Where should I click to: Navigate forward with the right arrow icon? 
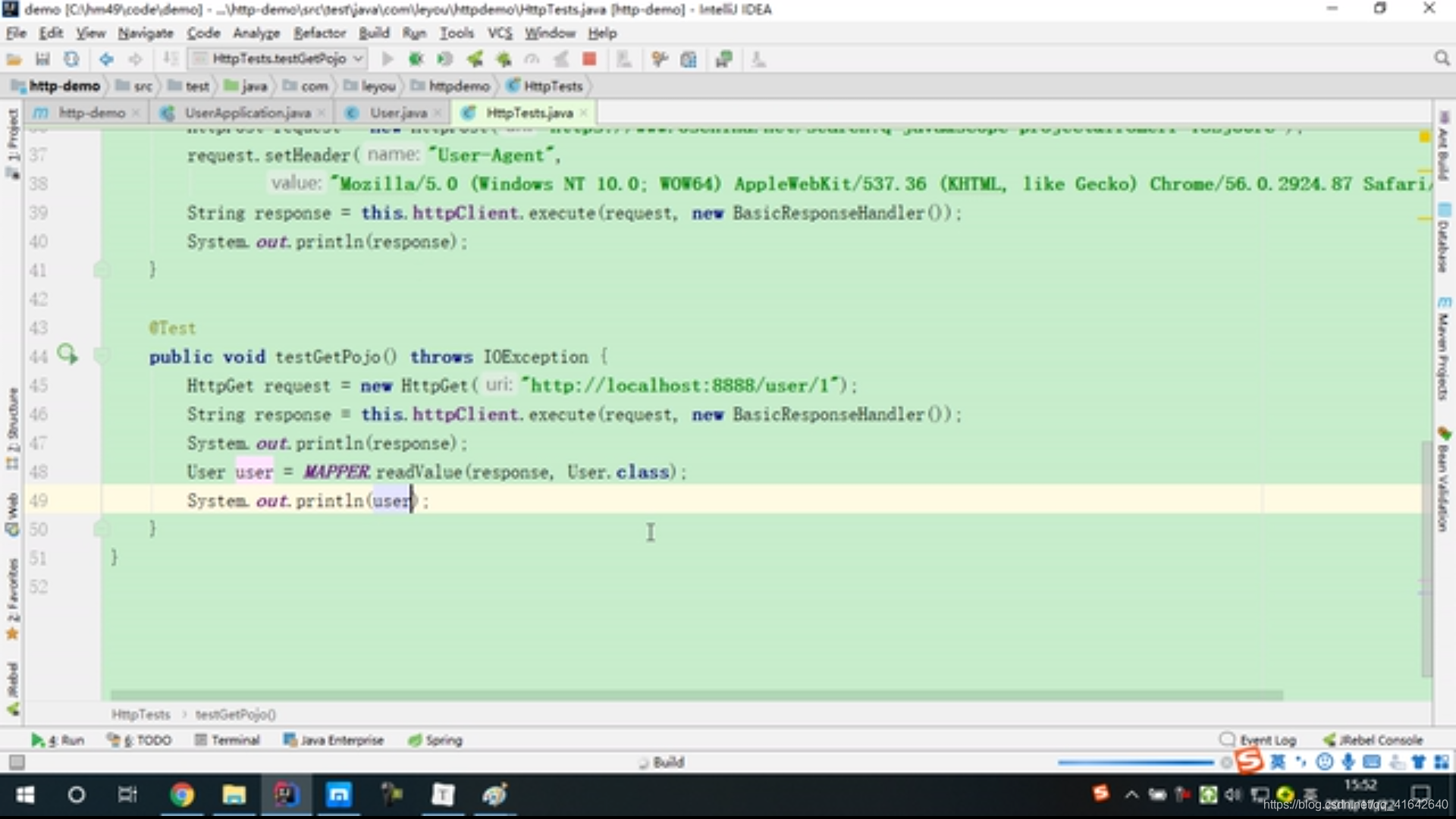(135, 59)
